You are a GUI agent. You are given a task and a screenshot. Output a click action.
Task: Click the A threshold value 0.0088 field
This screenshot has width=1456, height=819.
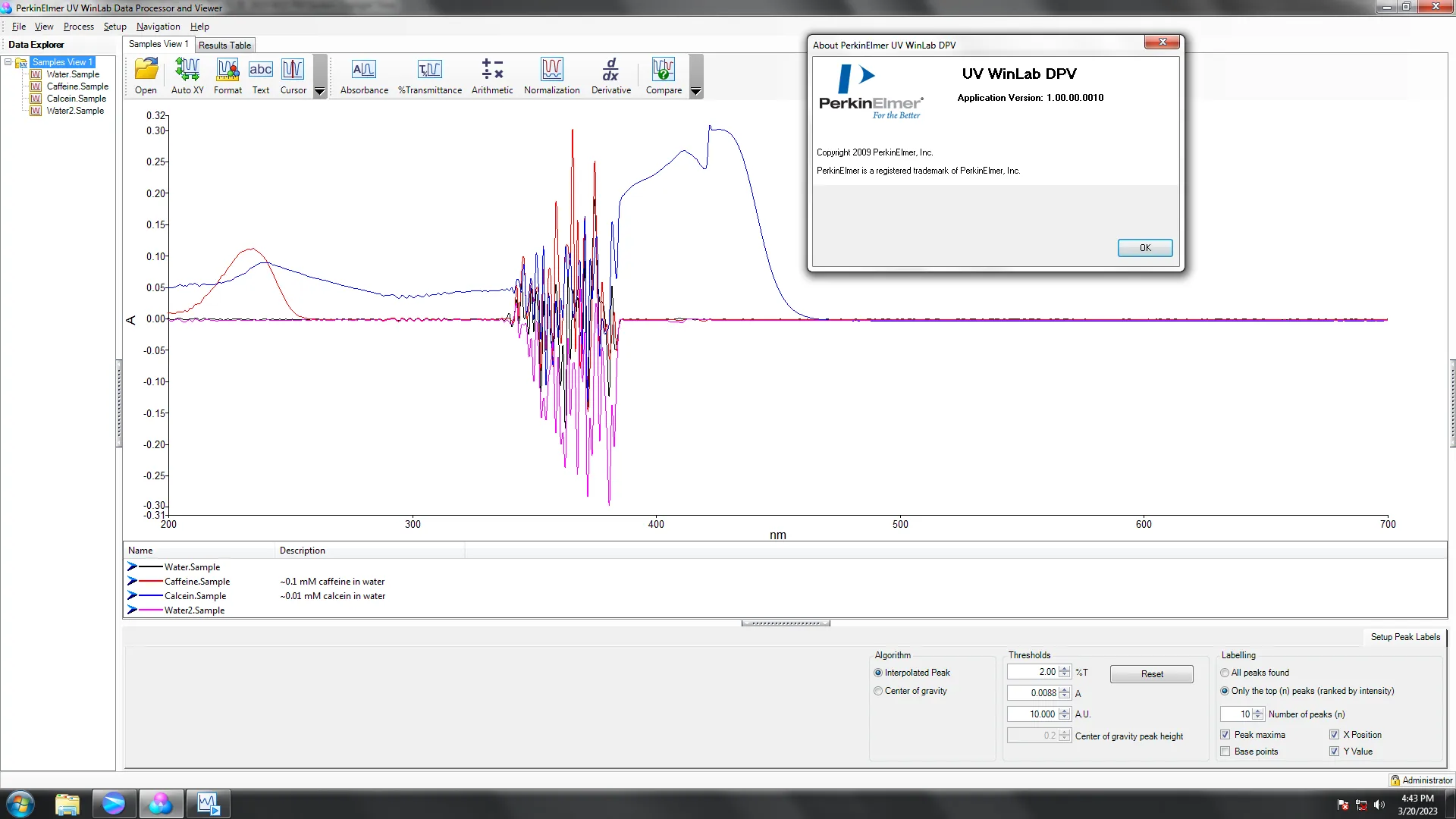pos(1032,693)
